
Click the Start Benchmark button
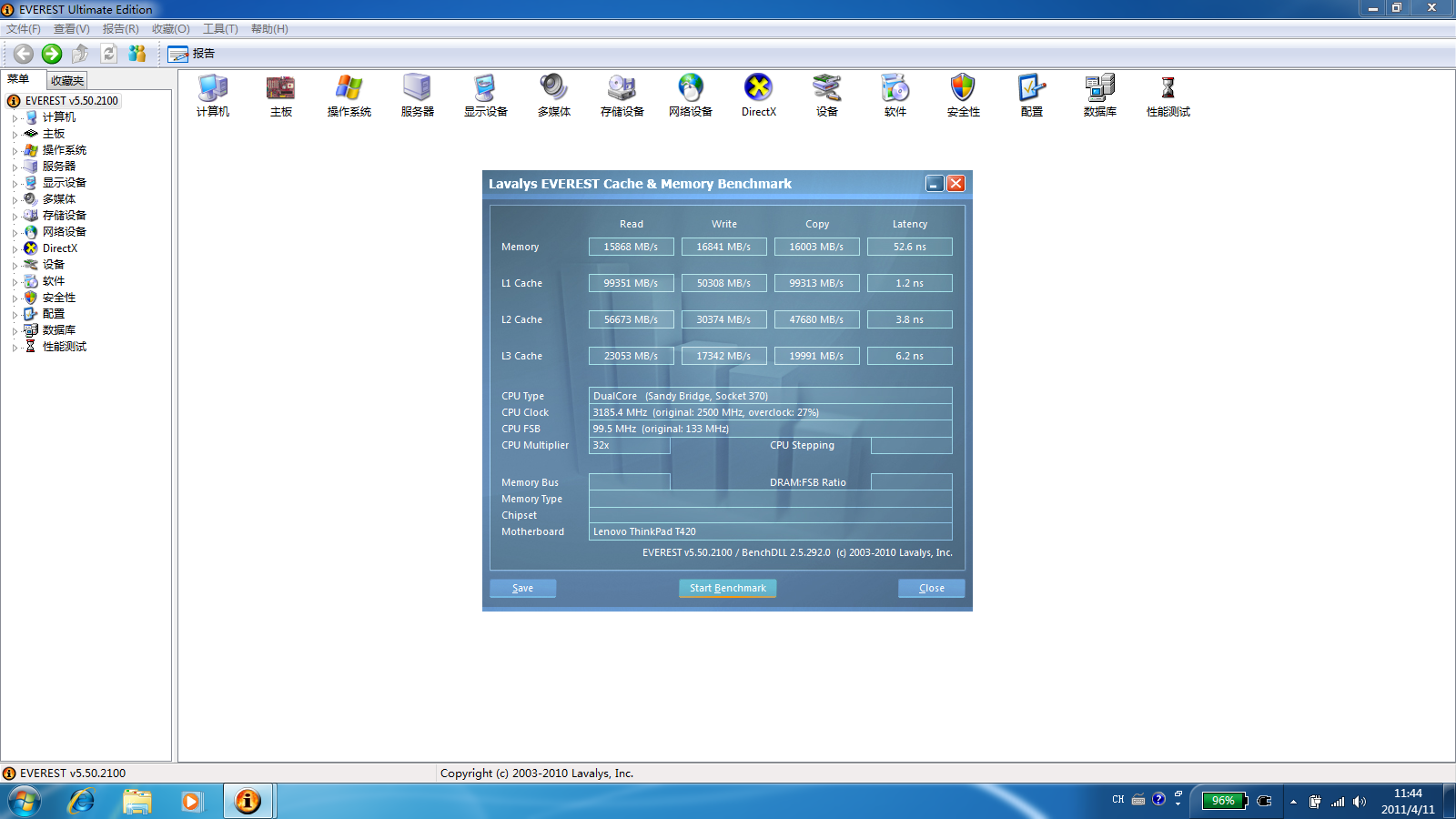click(728, 588)
